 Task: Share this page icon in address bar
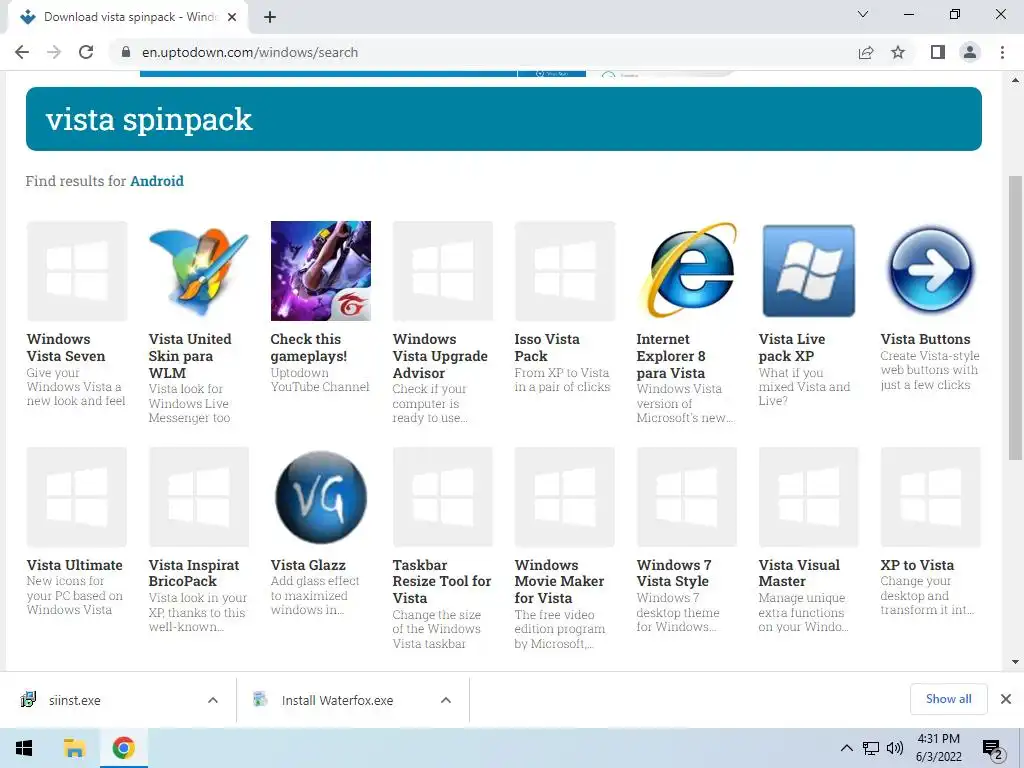click(866, 52)
